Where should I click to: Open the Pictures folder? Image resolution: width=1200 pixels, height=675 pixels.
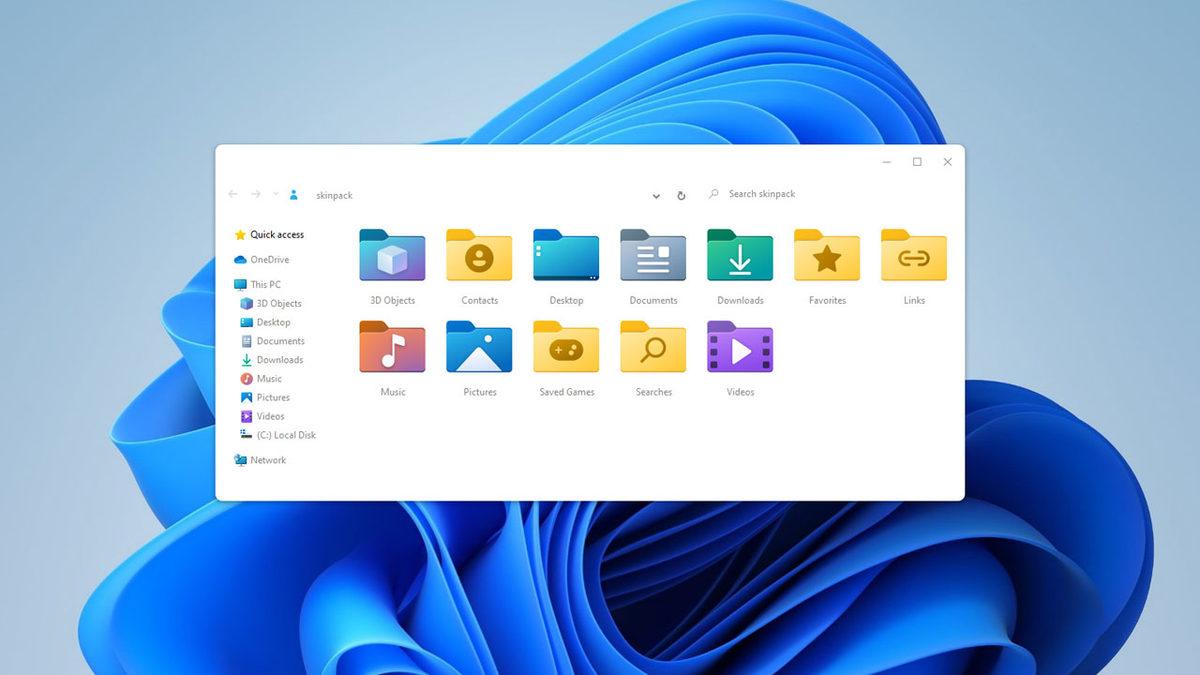click(x=479, y=348)
